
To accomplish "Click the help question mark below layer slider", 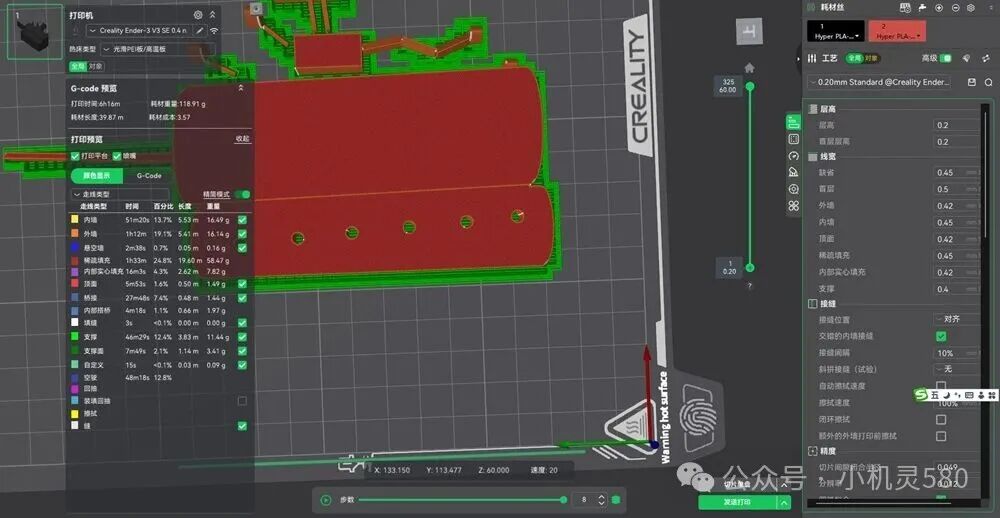I will (750, 286).
